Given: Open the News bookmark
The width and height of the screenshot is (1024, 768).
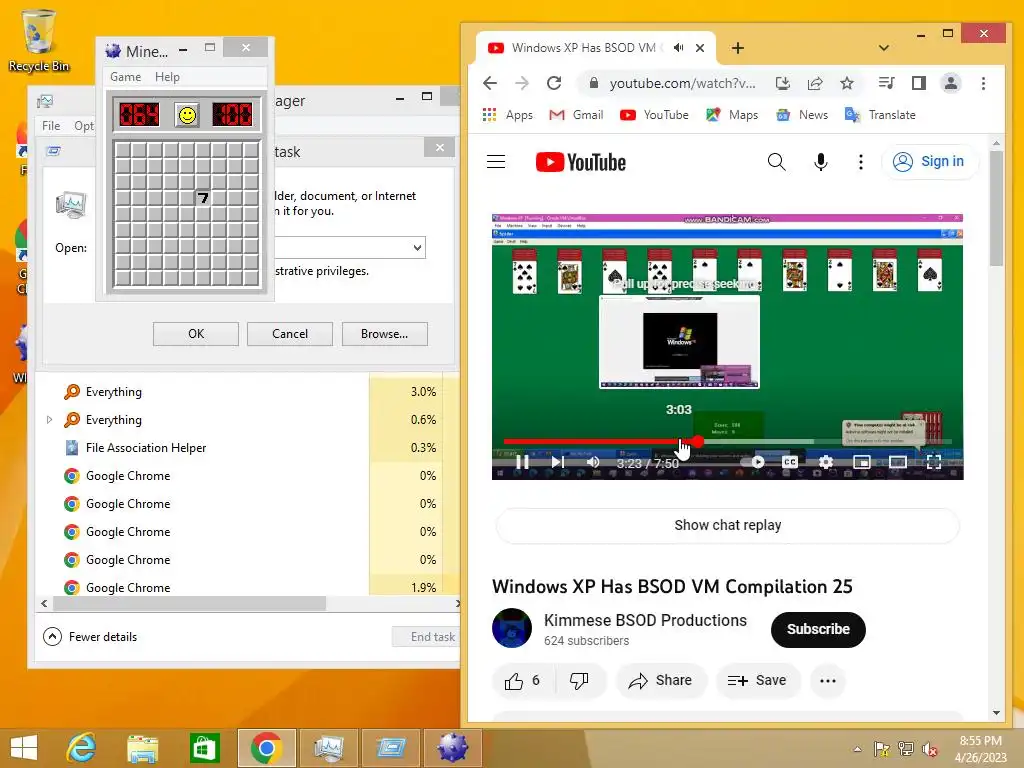Looking at the screenshot, I should (x=802, y=115).
